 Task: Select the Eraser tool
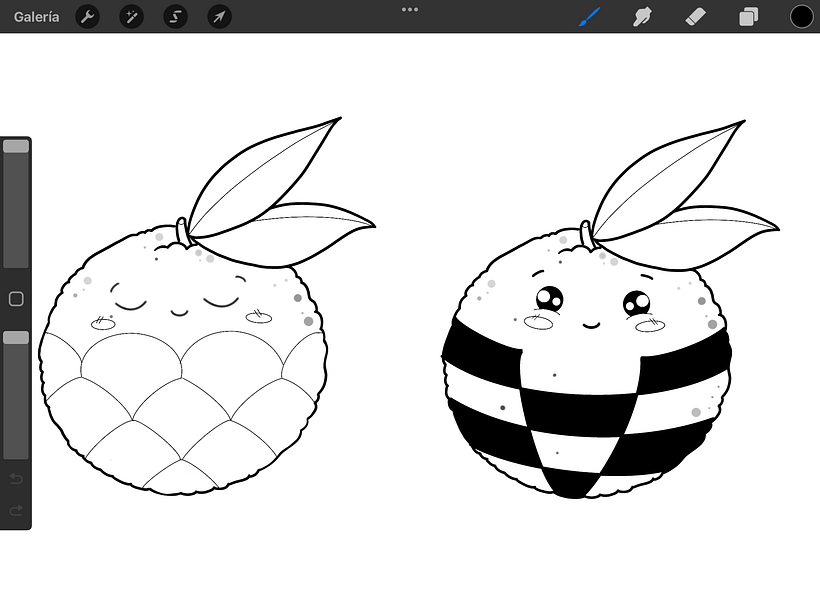695,17
